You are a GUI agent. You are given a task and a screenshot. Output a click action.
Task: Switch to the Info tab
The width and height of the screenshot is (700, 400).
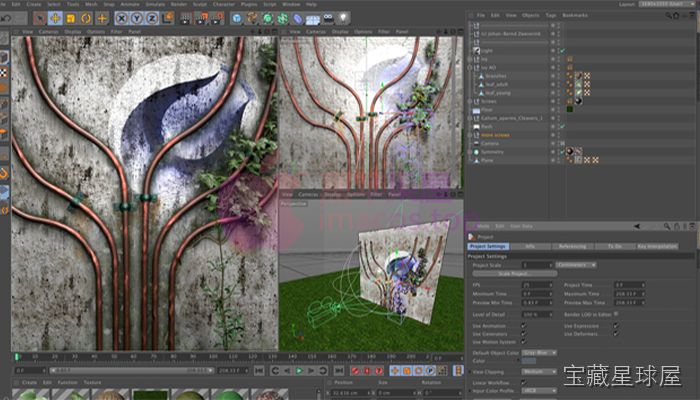[530, 246]
